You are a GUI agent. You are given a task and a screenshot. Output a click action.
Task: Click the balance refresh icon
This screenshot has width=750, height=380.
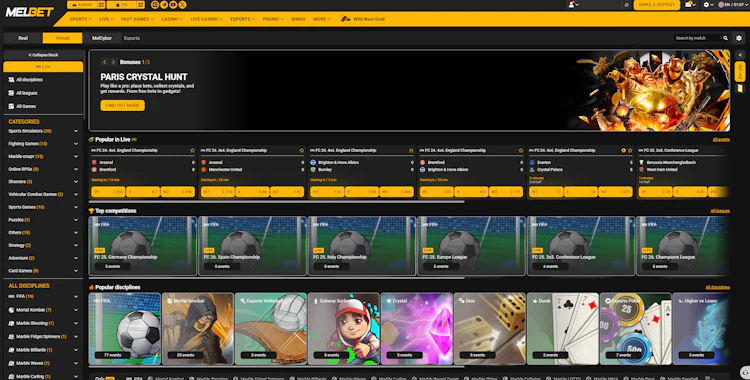pos(627,5)
